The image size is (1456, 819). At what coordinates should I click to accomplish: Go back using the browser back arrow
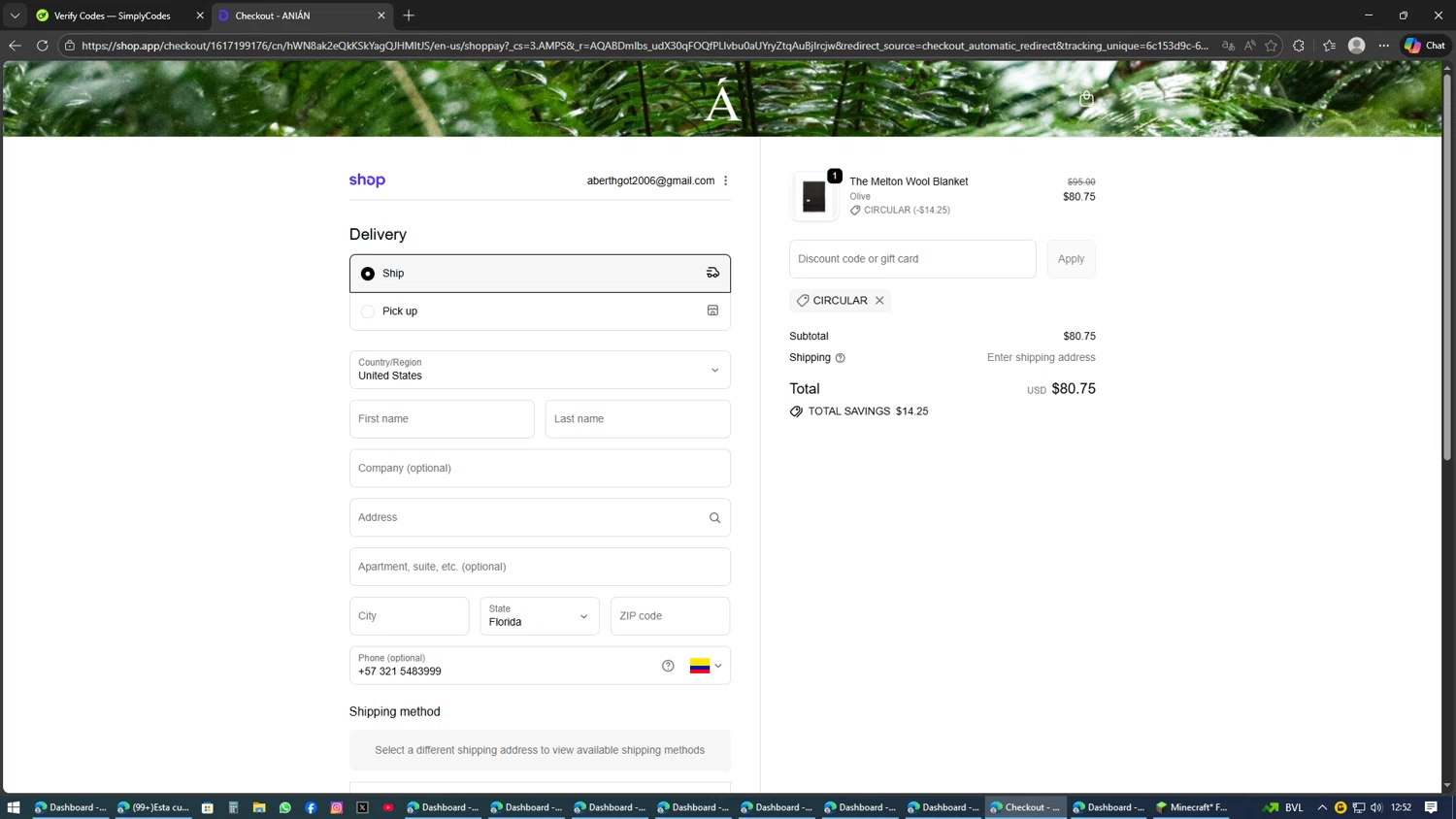(15, 46)
